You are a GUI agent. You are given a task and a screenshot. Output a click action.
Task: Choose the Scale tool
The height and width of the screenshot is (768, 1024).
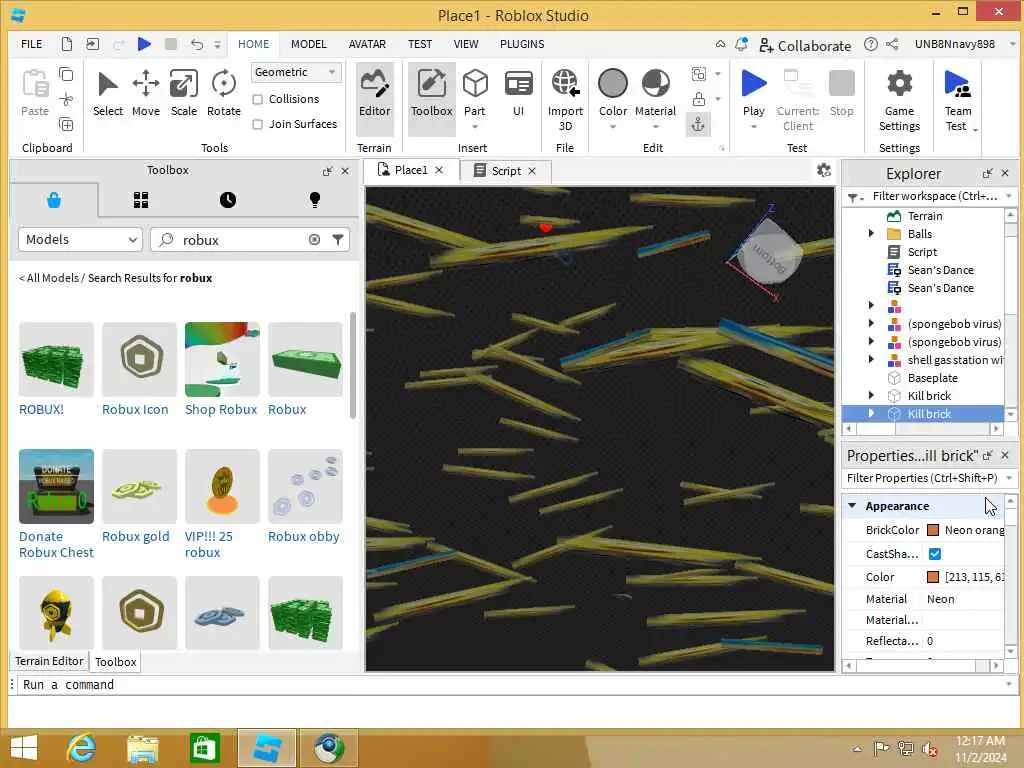click(x=184, y=93)
